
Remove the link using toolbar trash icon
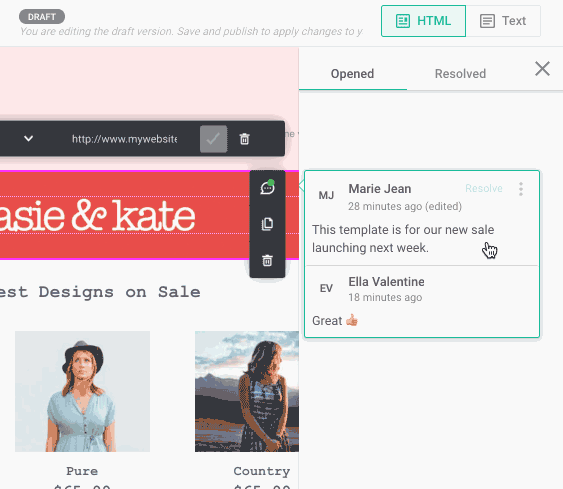tap(245, 139)
